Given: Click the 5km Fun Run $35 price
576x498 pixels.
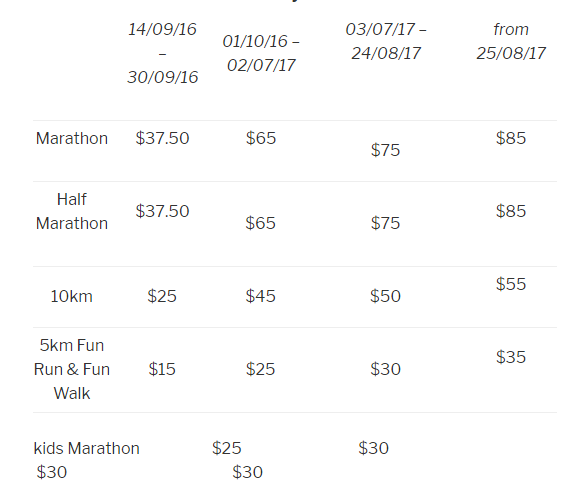Looking at the screenshot, I should pyautogui.click(x=511, y=357).
